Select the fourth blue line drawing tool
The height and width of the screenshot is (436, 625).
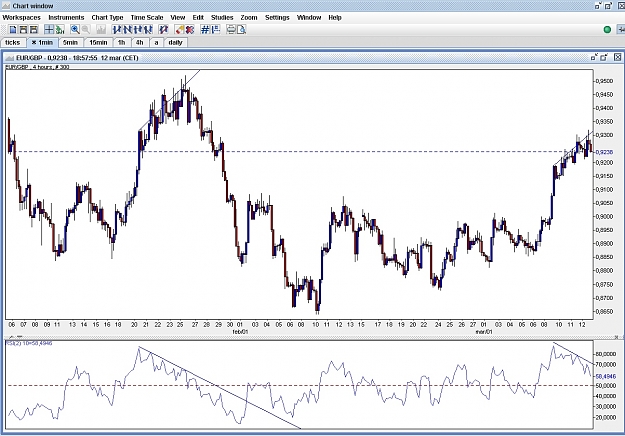pos(148,29)
